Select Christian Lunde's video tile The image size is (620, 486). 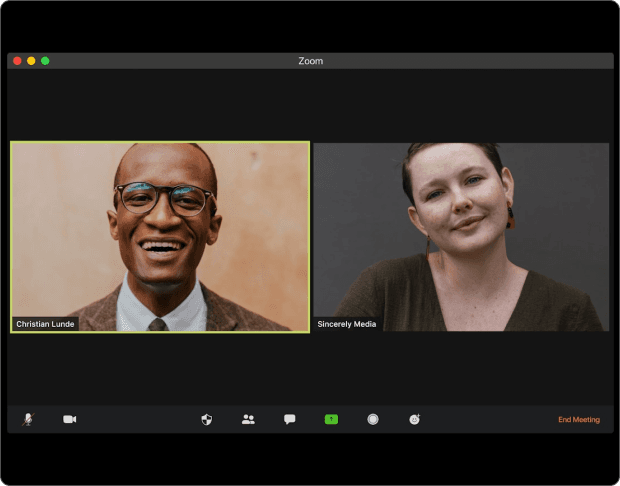click(x=160, y=235)
